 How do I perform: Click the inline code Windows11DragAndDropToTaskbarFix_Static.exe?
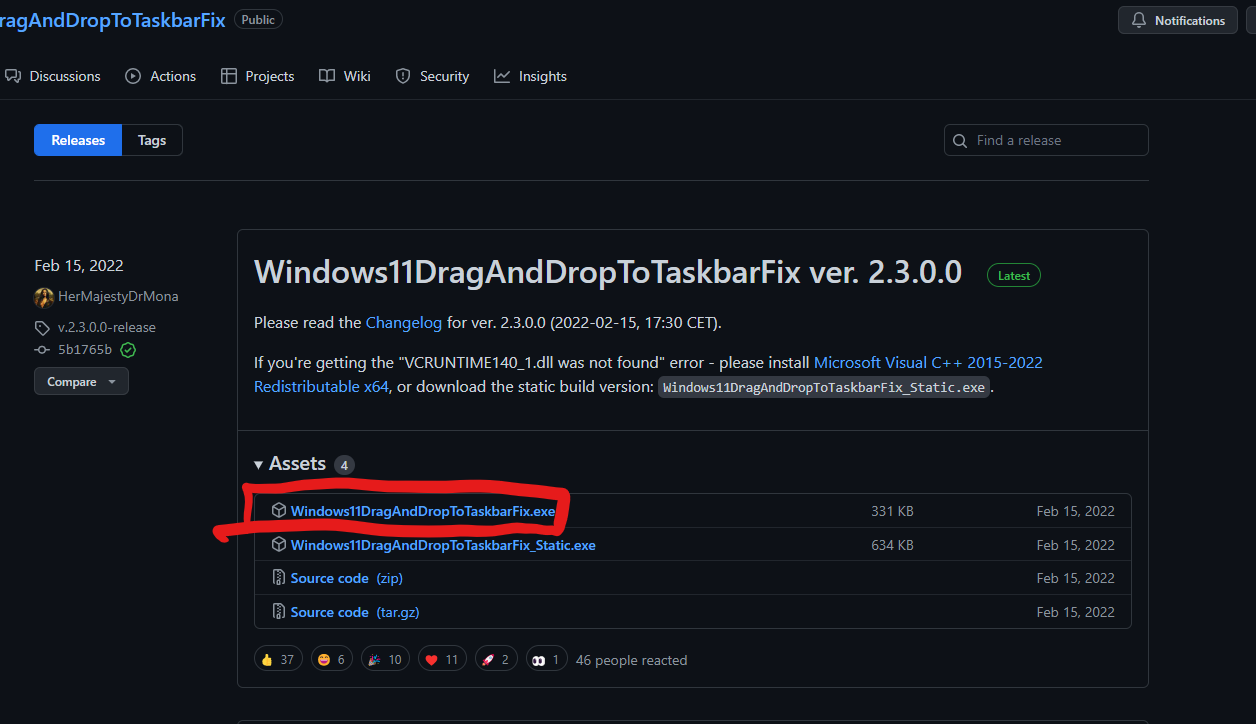824,388
